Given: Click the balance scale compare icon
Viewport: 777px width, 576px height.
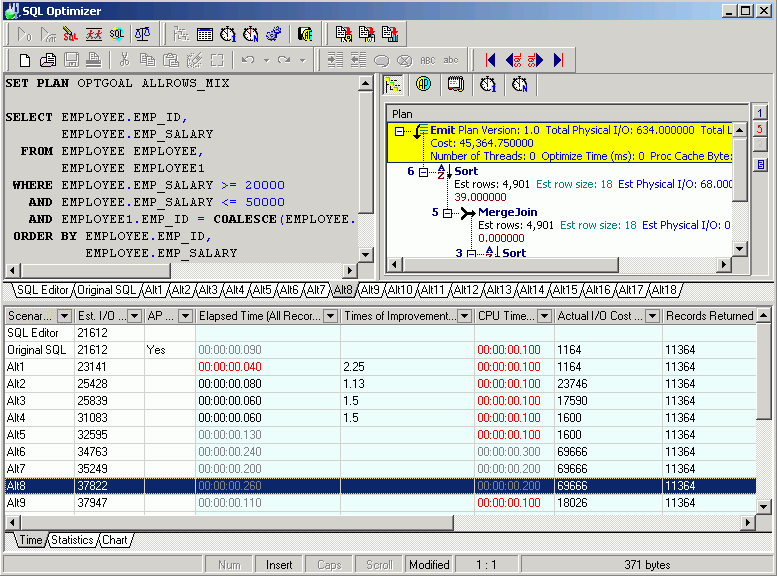Looking at the screenshot, I should [141, 34].
